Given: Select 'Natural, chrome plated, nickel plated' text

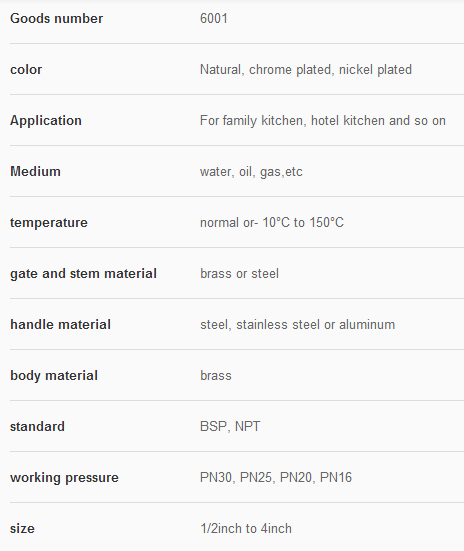Looking at the screenshot, I should tap(306, 70).
